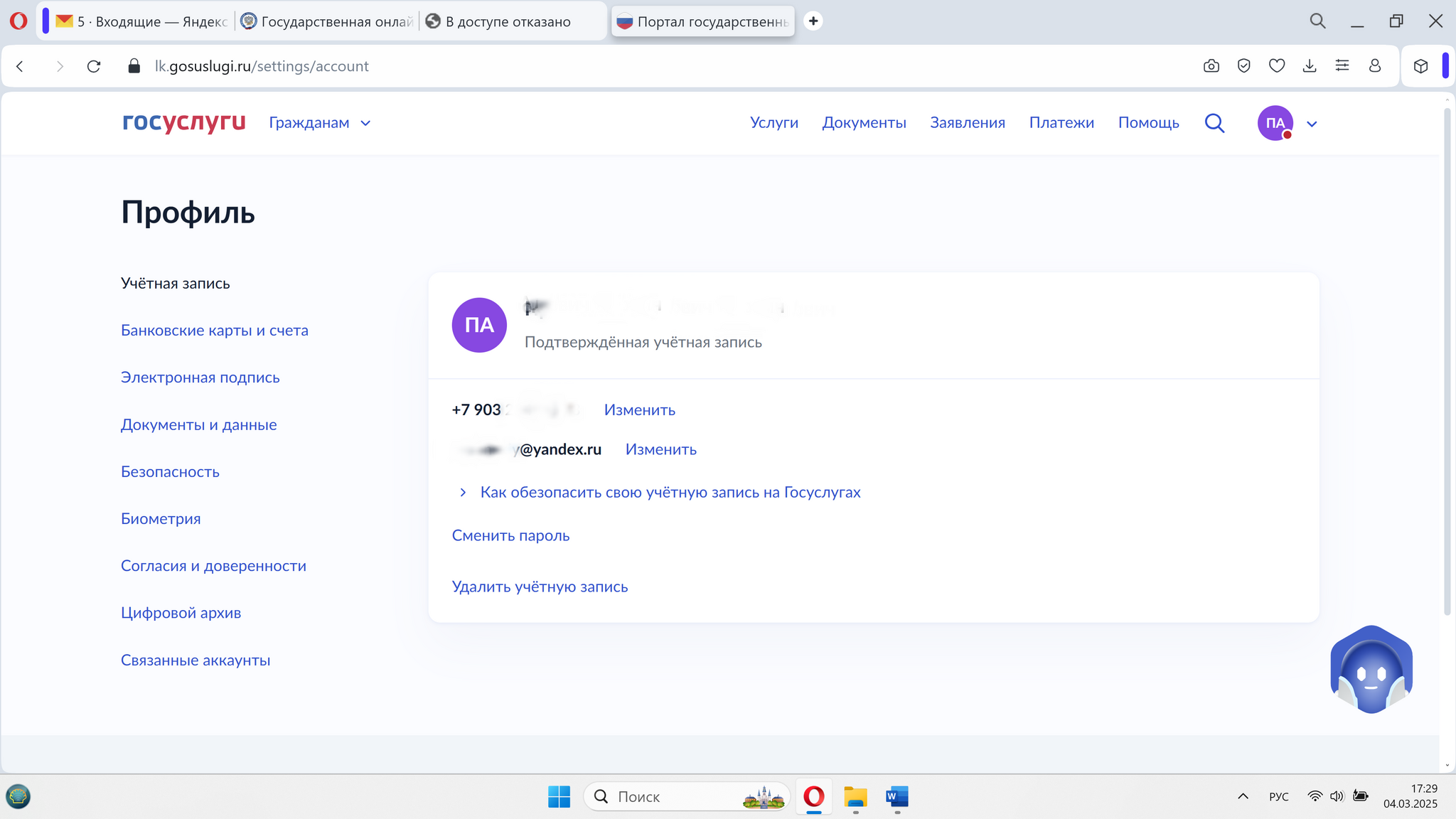Open the Безопасность sidebar section
Viewport: 1456px width, 819px height.
click(170, 471)
